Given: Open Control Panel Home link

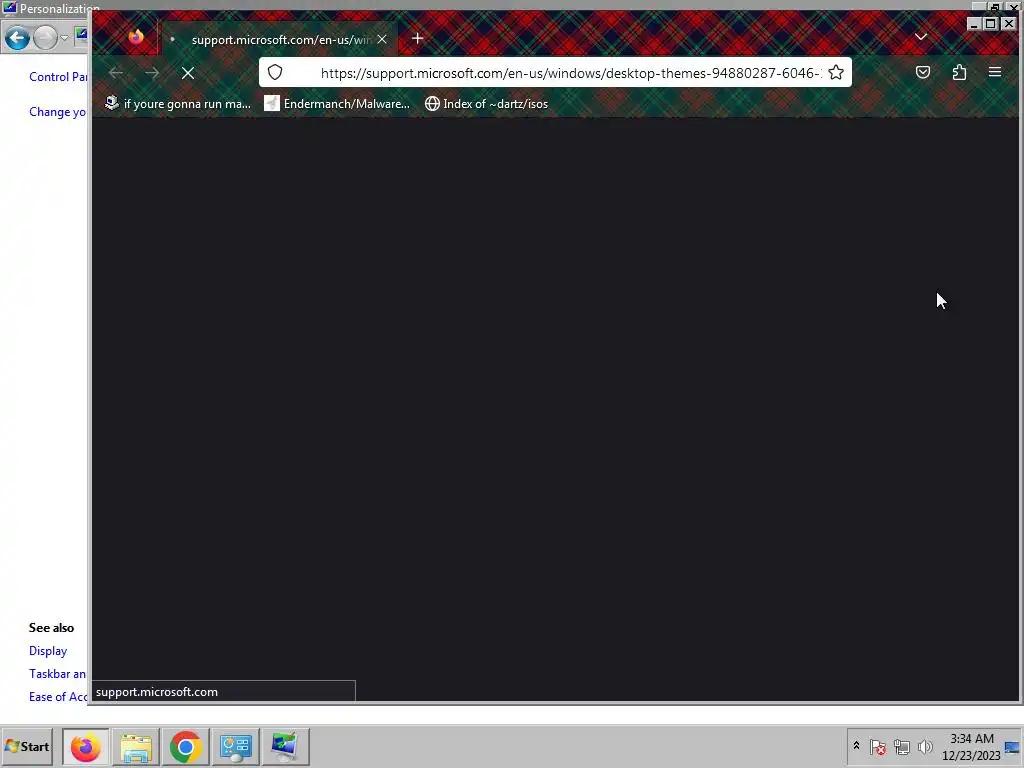Looking at the screenshot, I should pos(57,77).
